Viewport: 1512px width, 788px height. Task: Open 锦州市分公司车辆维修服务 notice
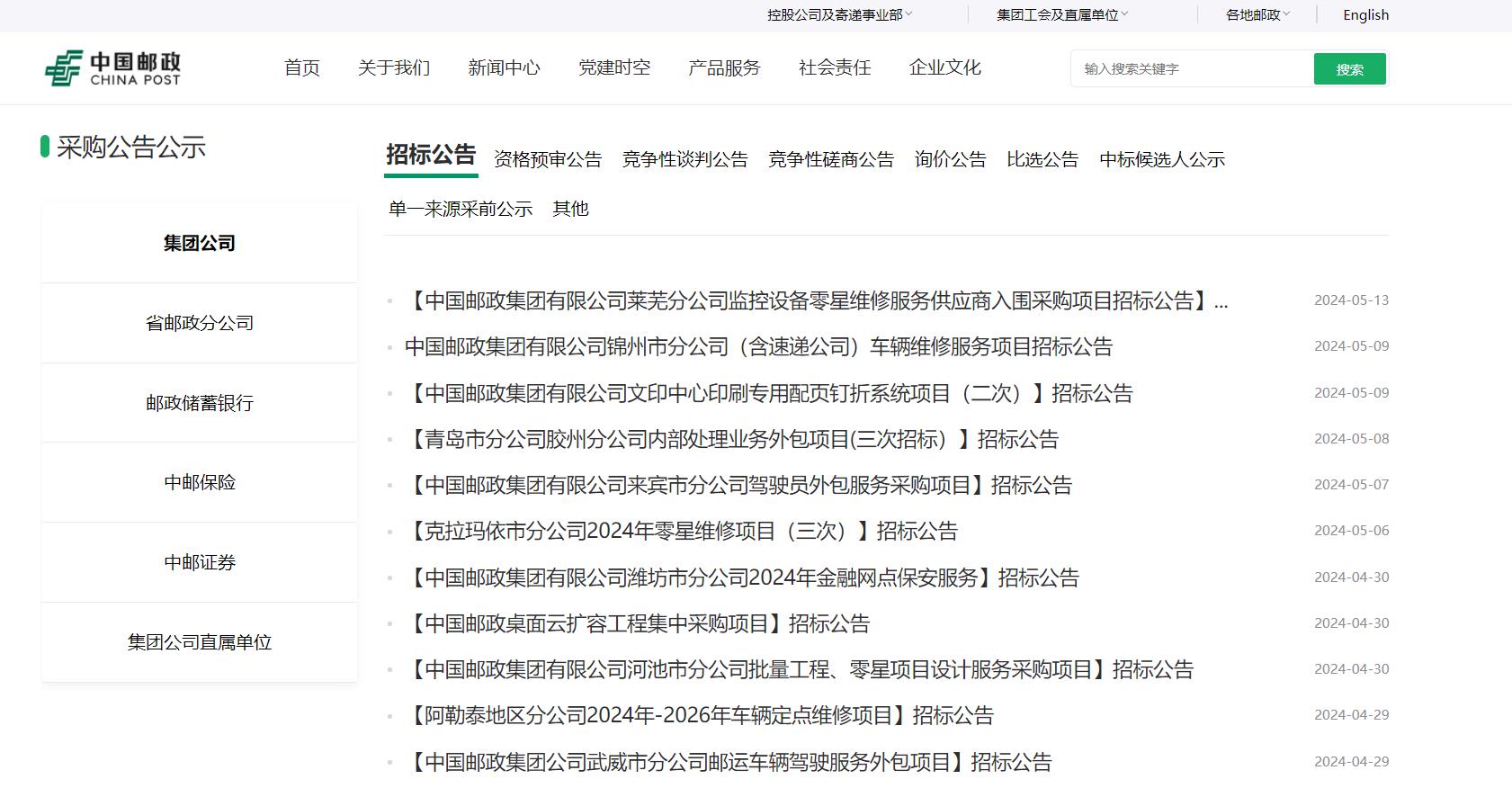[758, 346]
